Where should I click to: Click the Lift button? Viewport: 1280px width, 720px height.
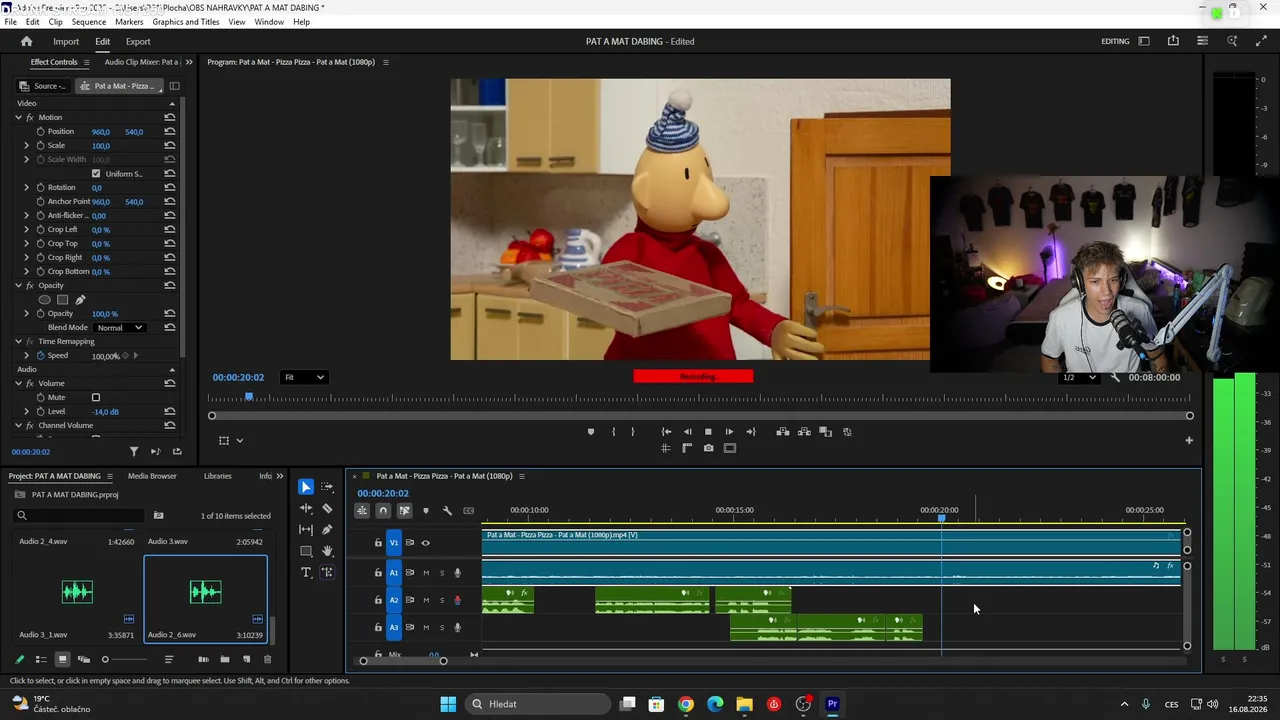pos(783,432)
